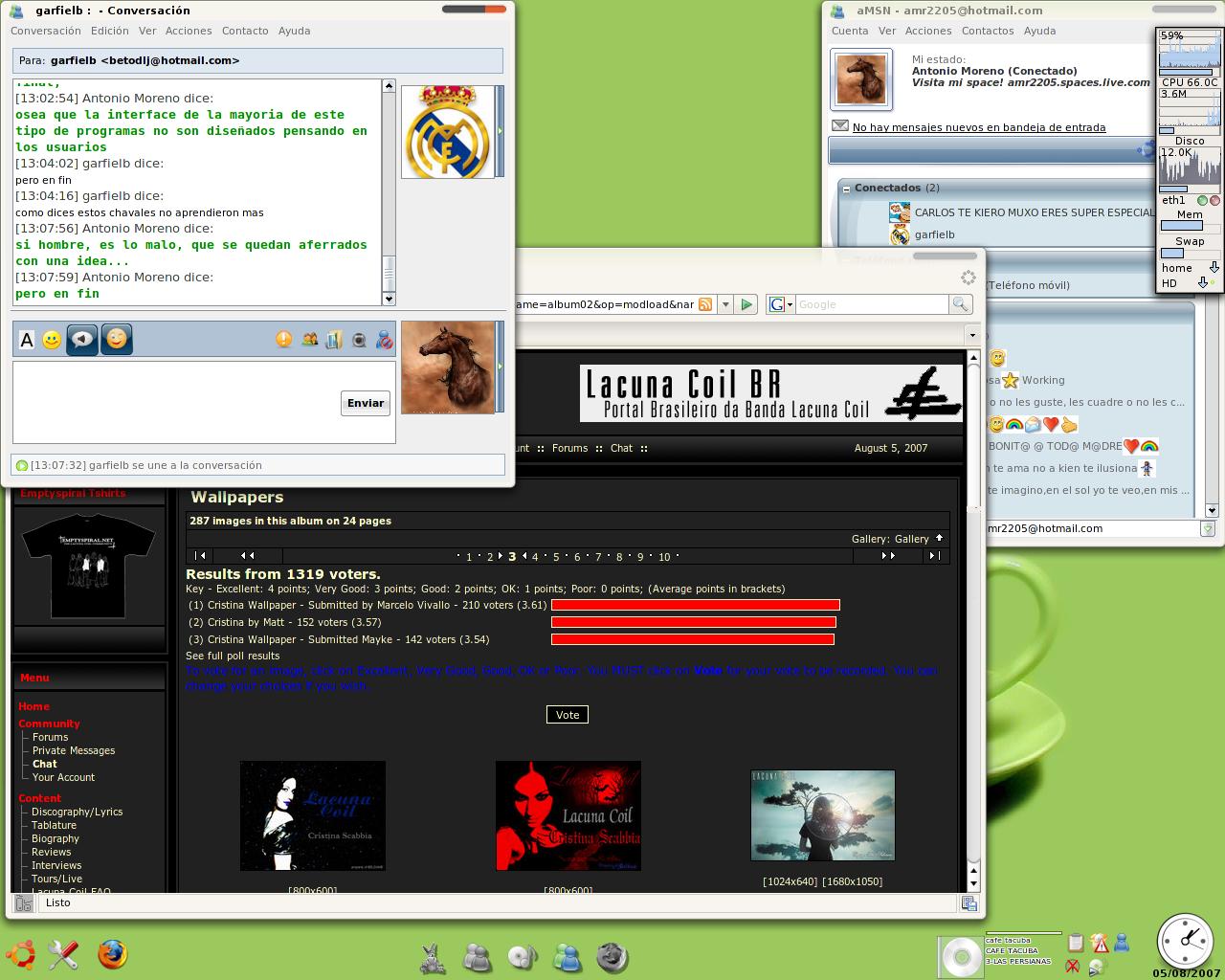
Task: Click the Enviar button
Action: point(366,403)
